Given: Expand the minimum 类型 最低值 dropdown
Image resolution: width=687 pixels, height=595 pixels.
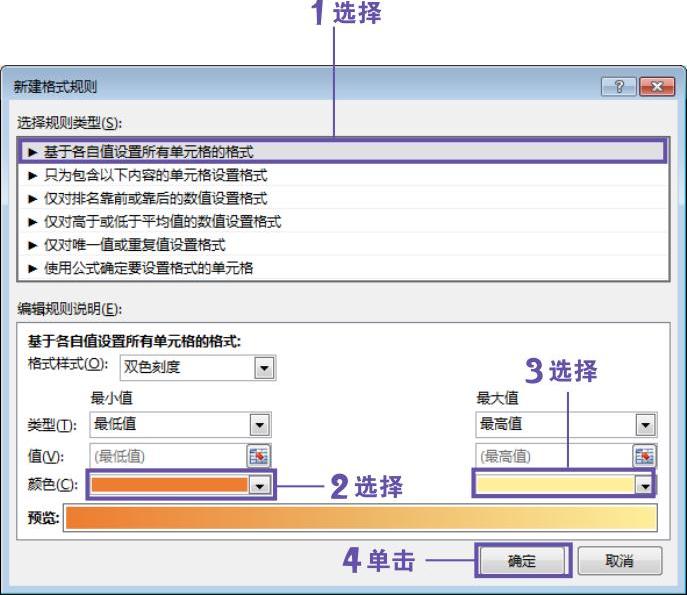Looking at the screenshot, I should [x=260, y=424].
